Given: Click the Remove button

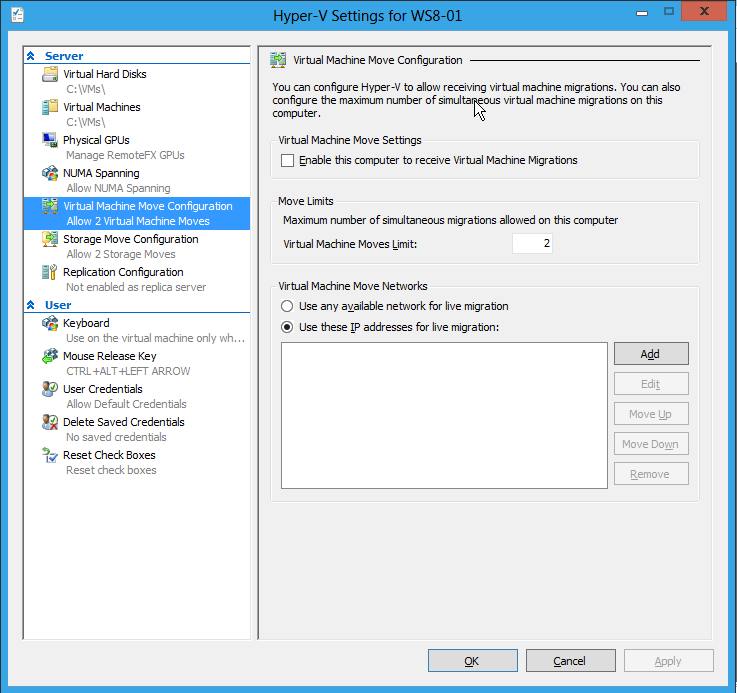Looking at the screenshot, I should [x=651, y=474].
